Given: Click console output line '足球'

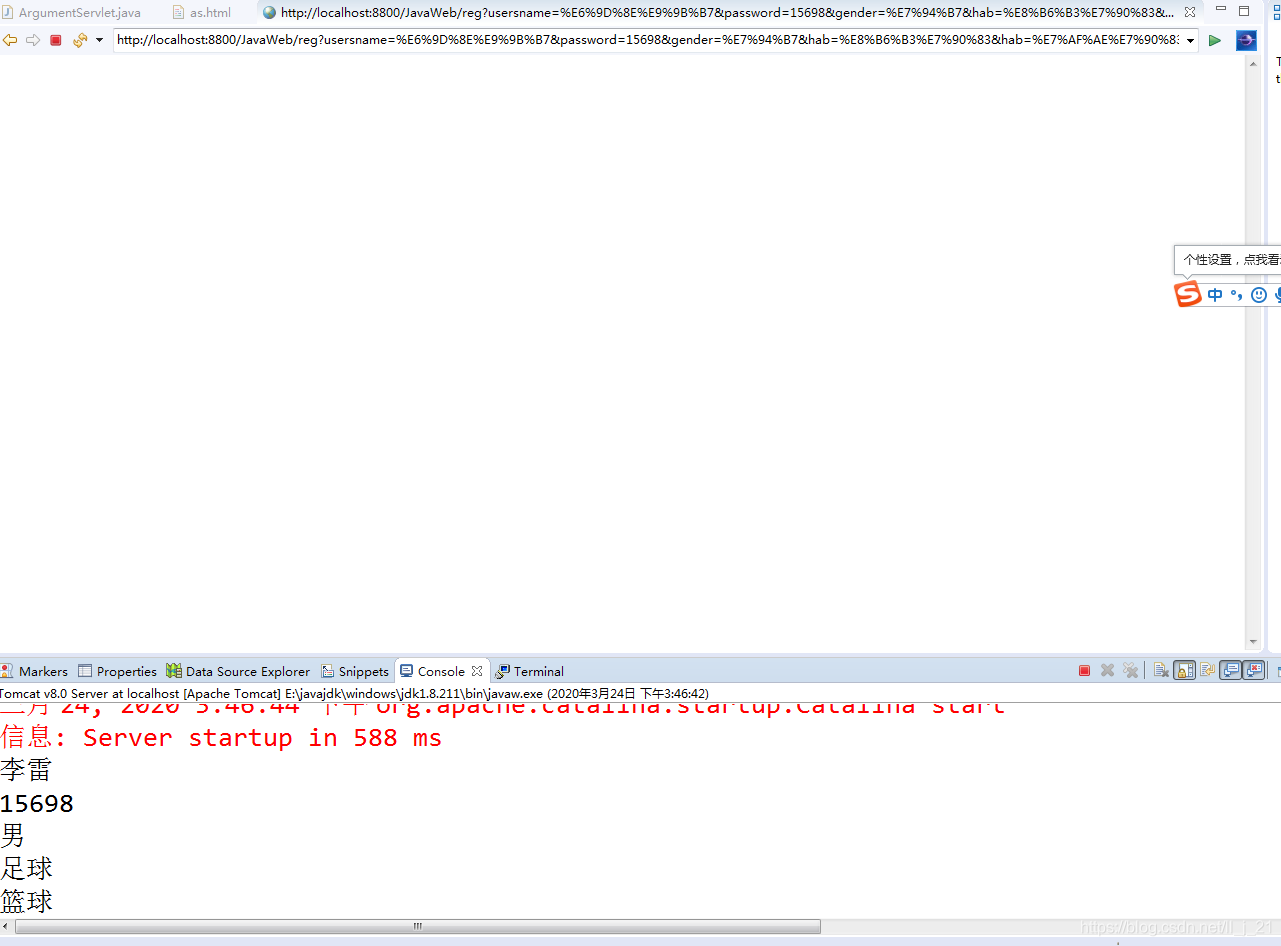Looking at the screenshot, I should pos(26,868).
